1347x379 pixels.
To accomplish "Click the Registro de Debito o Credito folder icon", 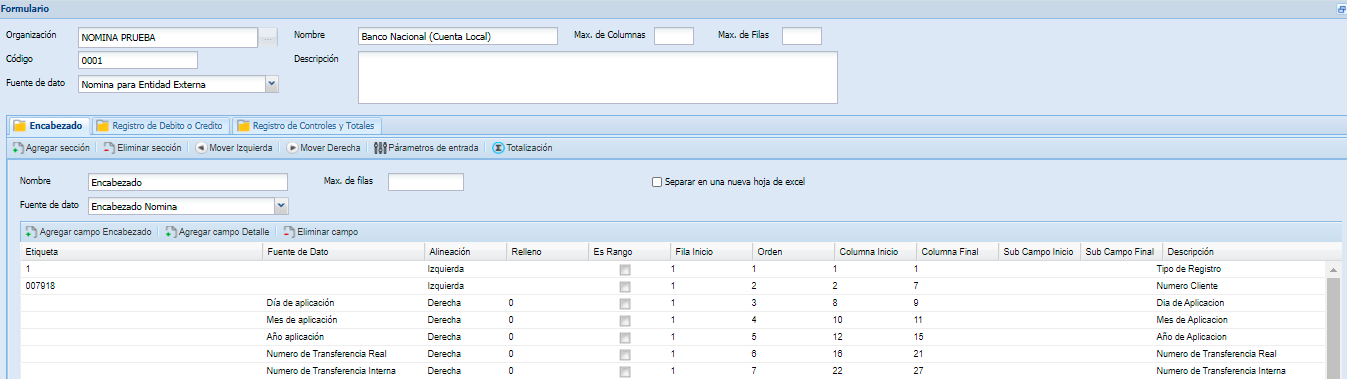I will 102,126.
